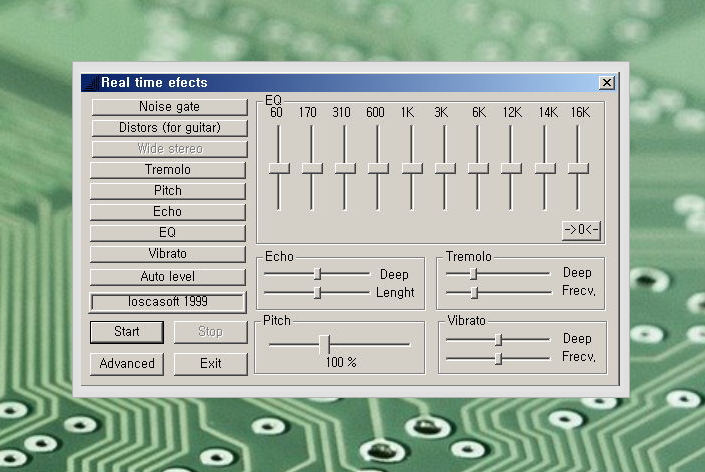Click the 310 Hz EQ slider handle

(345, 169)
